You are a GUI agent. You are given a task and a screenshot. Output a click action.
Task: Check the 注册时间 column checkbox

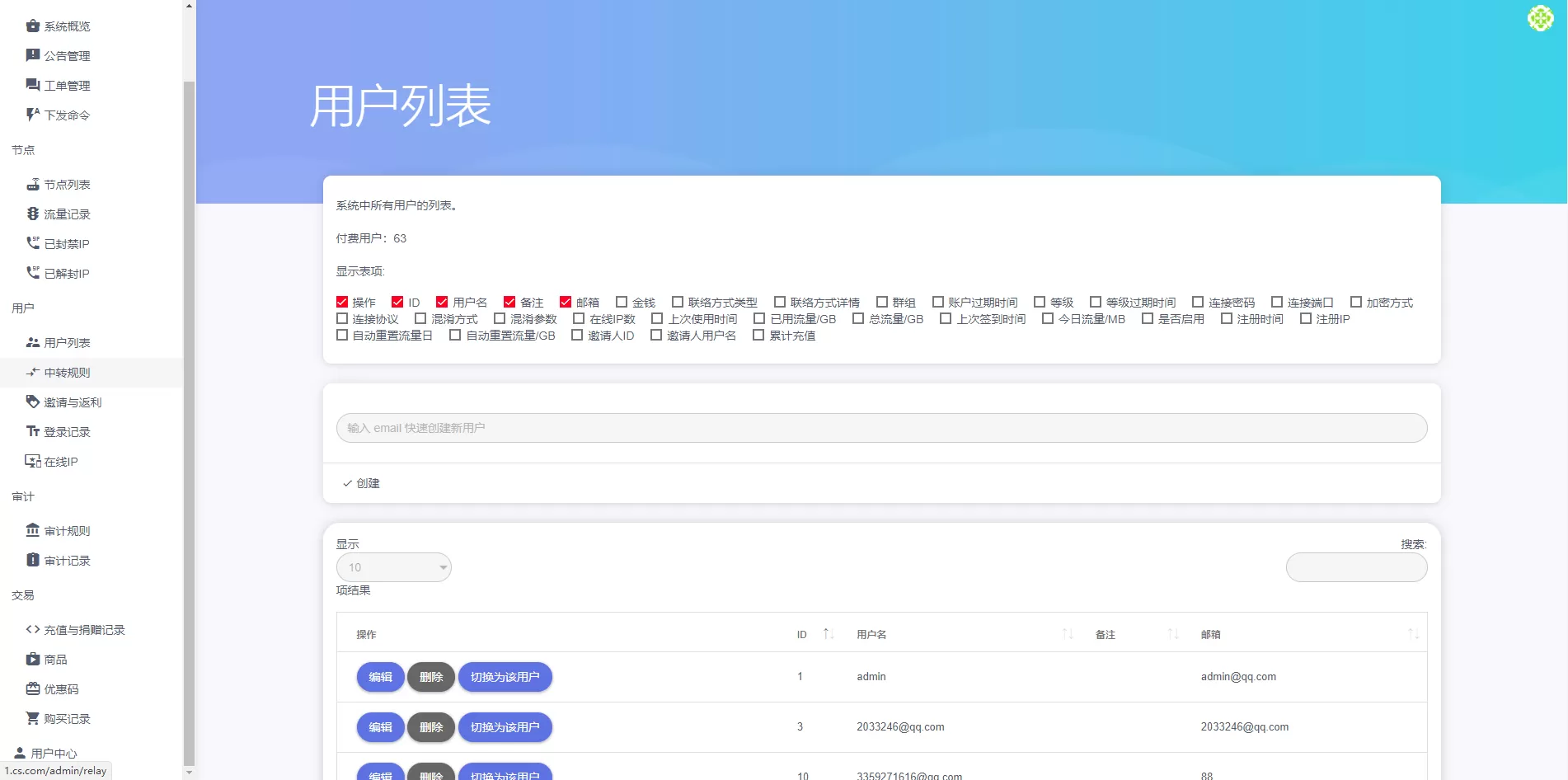point(1227,319)
